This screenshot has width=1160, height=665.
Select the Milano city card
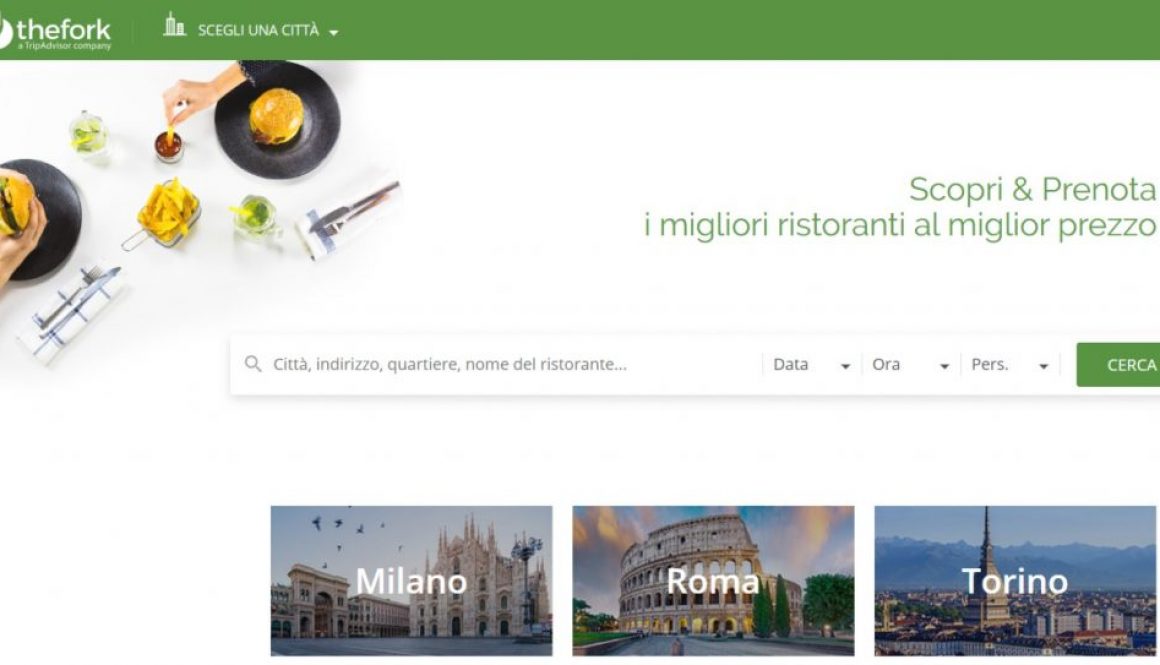[x=411, y=581]
